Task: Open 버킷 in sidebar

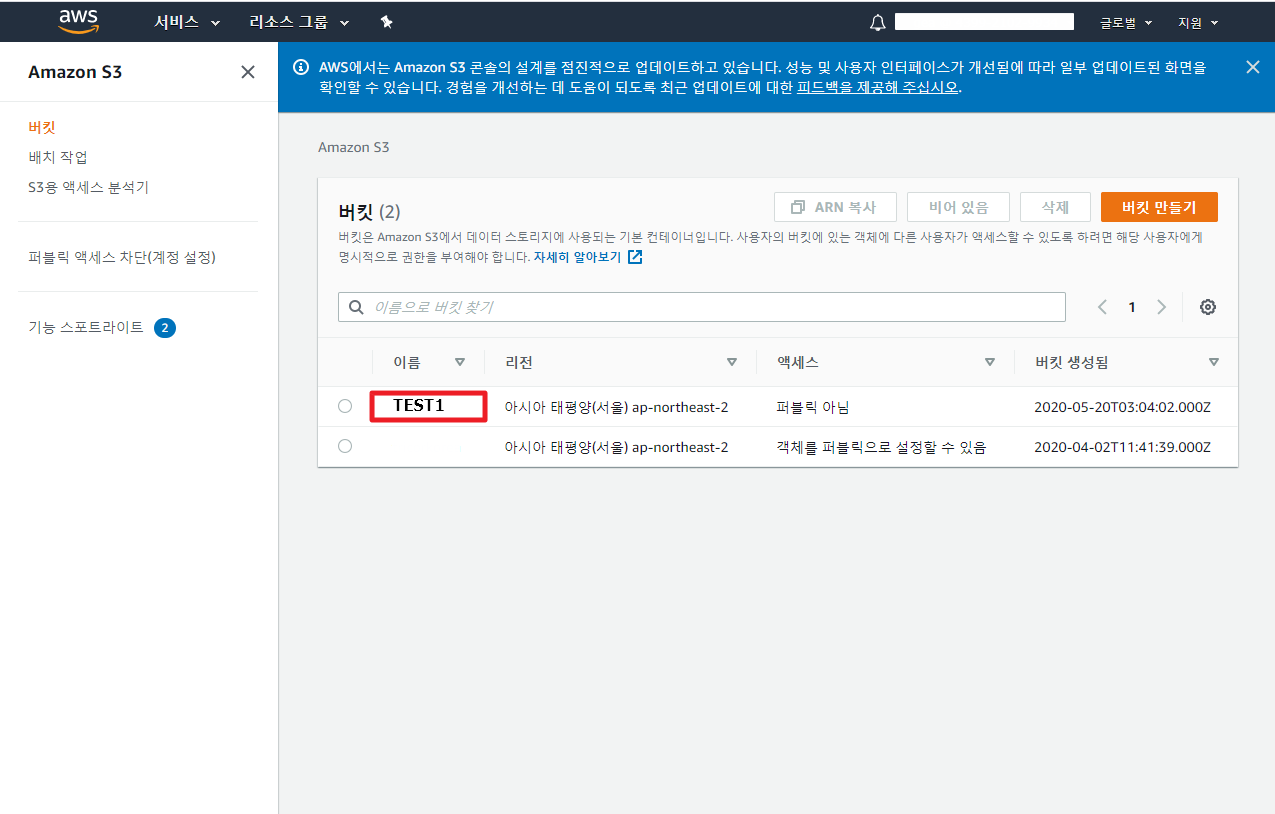Action: 42,127
